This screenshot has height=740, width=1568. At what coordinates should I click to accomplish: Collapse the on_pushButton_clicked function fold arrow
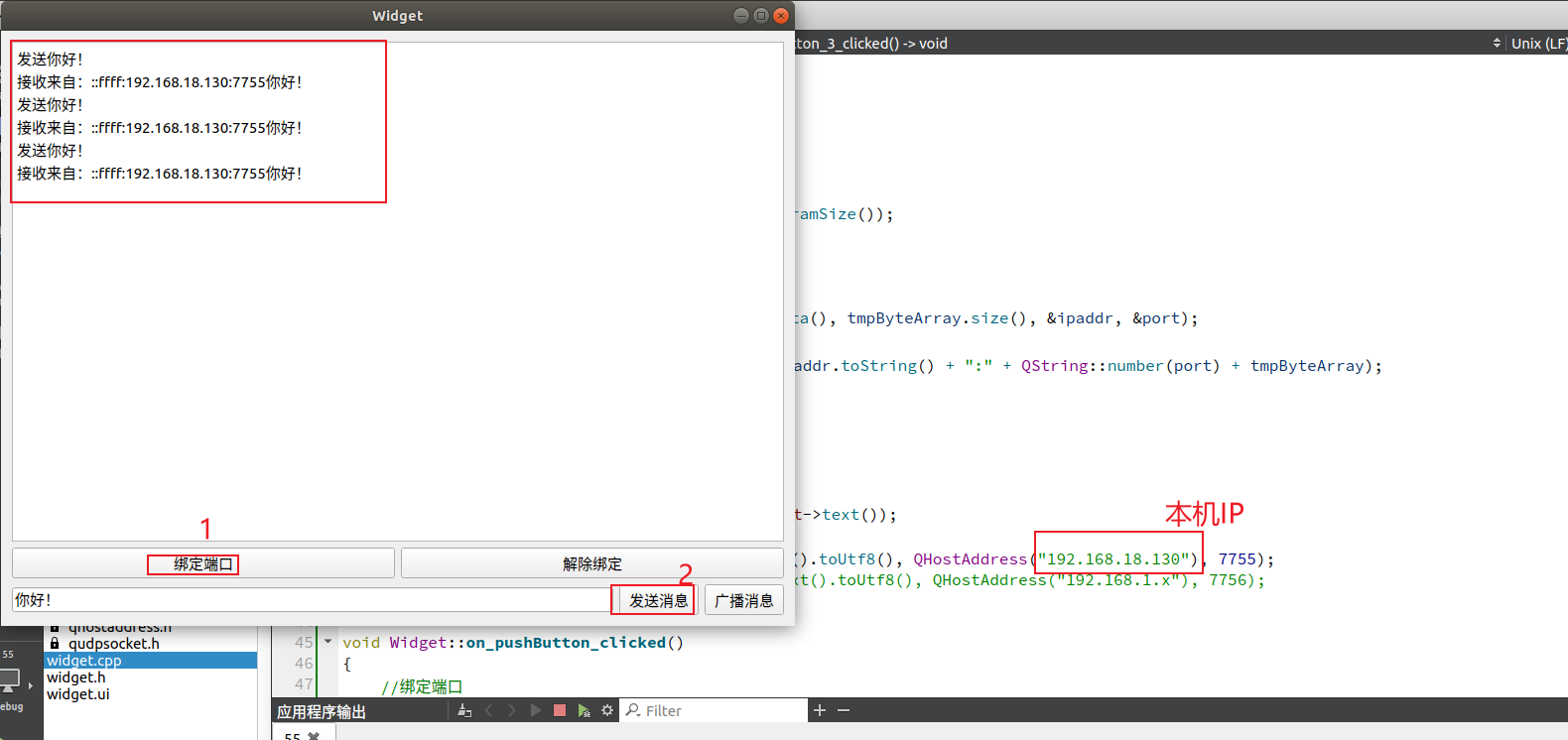(328, 642)
